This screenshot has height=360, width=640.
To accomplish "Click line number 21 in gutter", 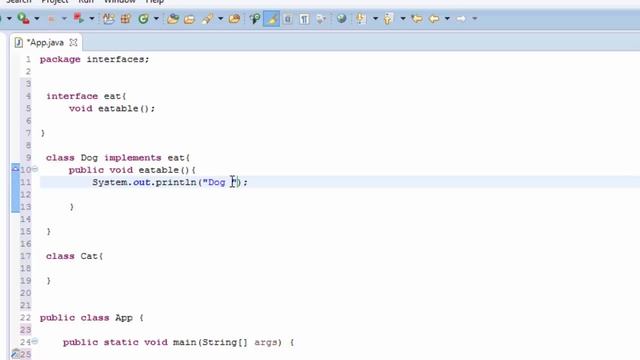I will [26, 305].
